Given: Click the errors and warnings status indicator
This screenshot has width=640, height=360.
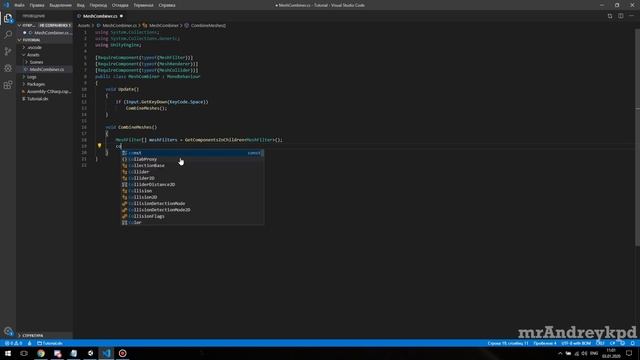Looking at the screenshot, I should 13,343.
